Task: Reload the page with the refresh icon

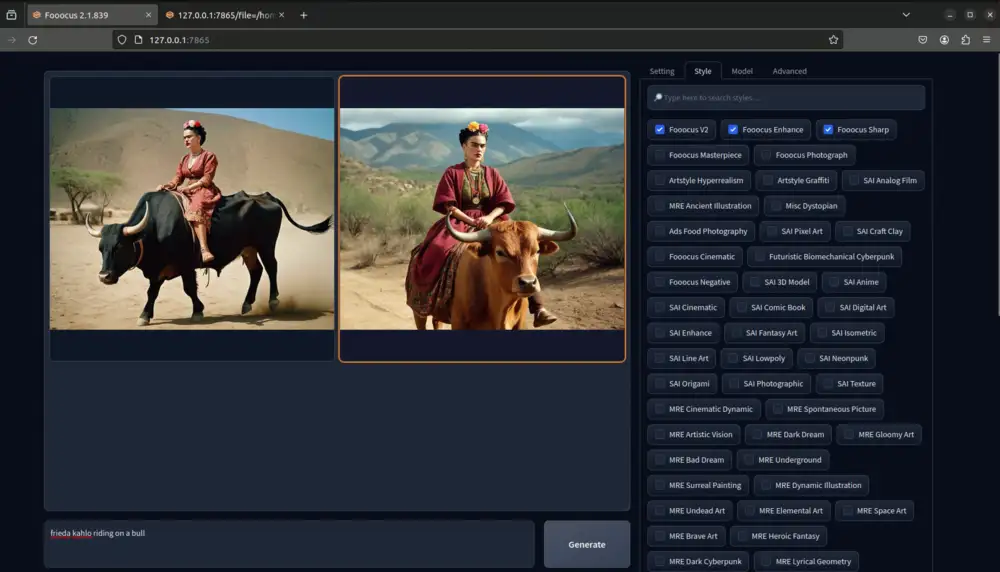Action: point(33,40)
